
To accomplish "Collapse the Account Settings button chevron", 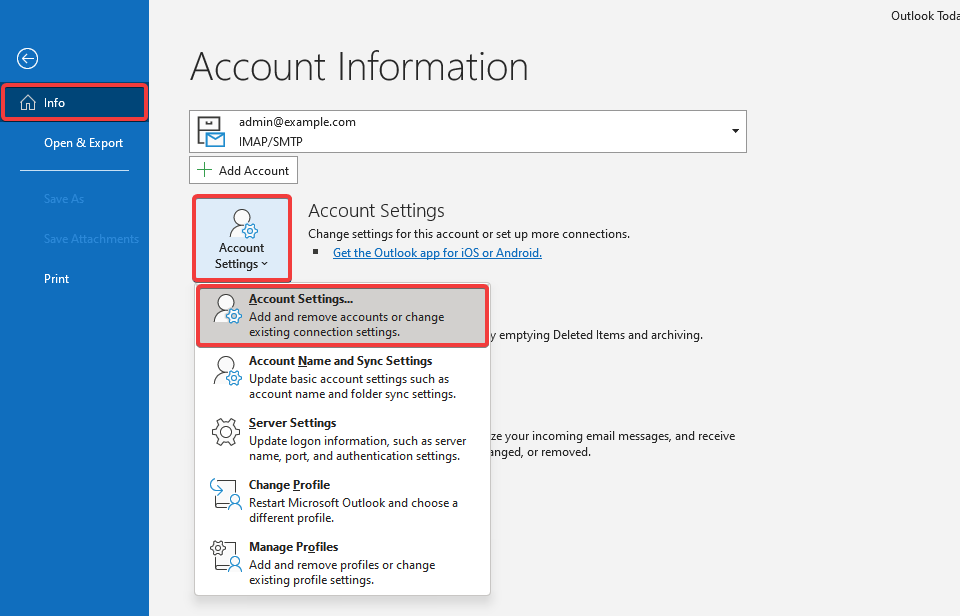I will (x=265, y=265).
